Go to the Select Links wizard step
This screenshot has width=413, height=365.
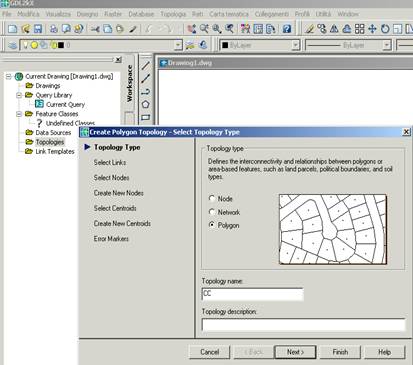(x=110, y=162)
